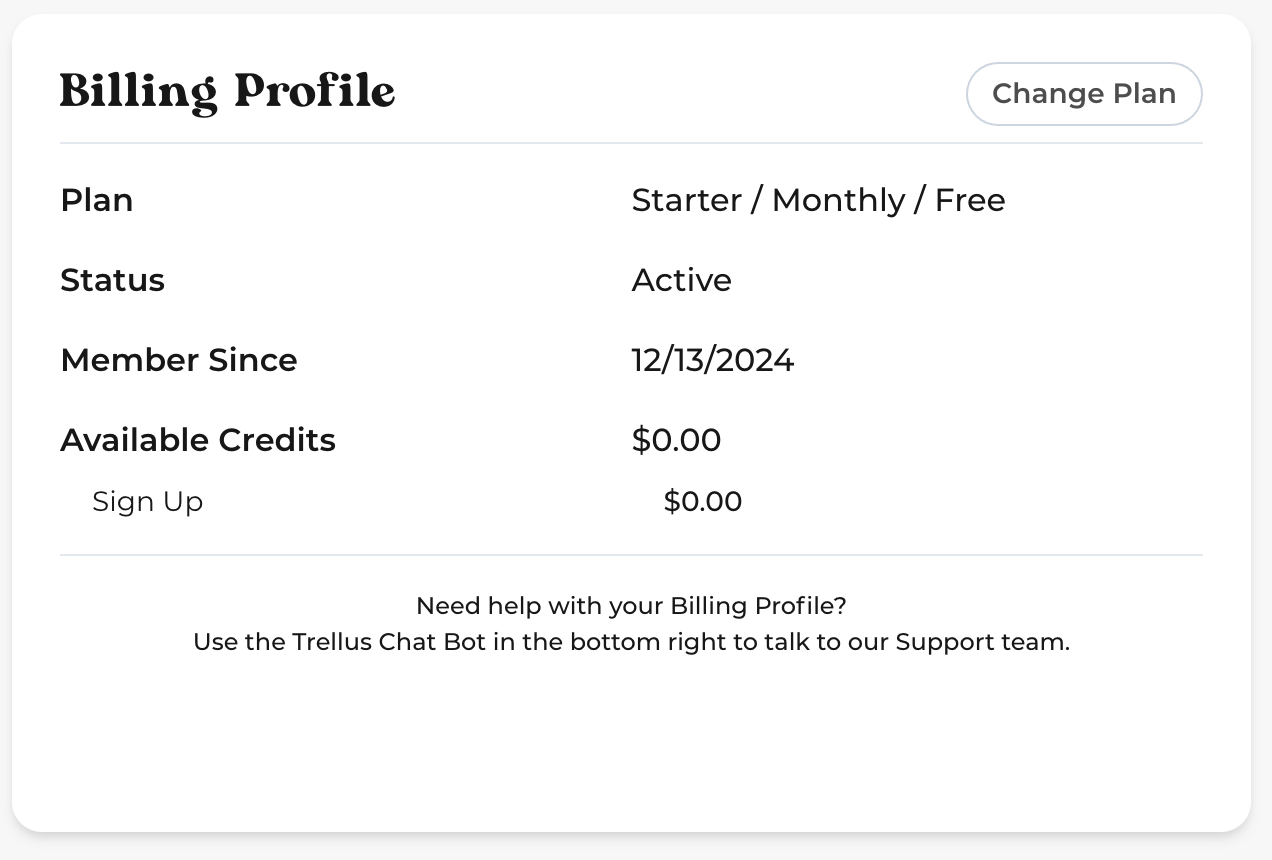1272x860 pixels.
Task: Click the word 'Monthly' in the plan value
Action: (838, 200)
